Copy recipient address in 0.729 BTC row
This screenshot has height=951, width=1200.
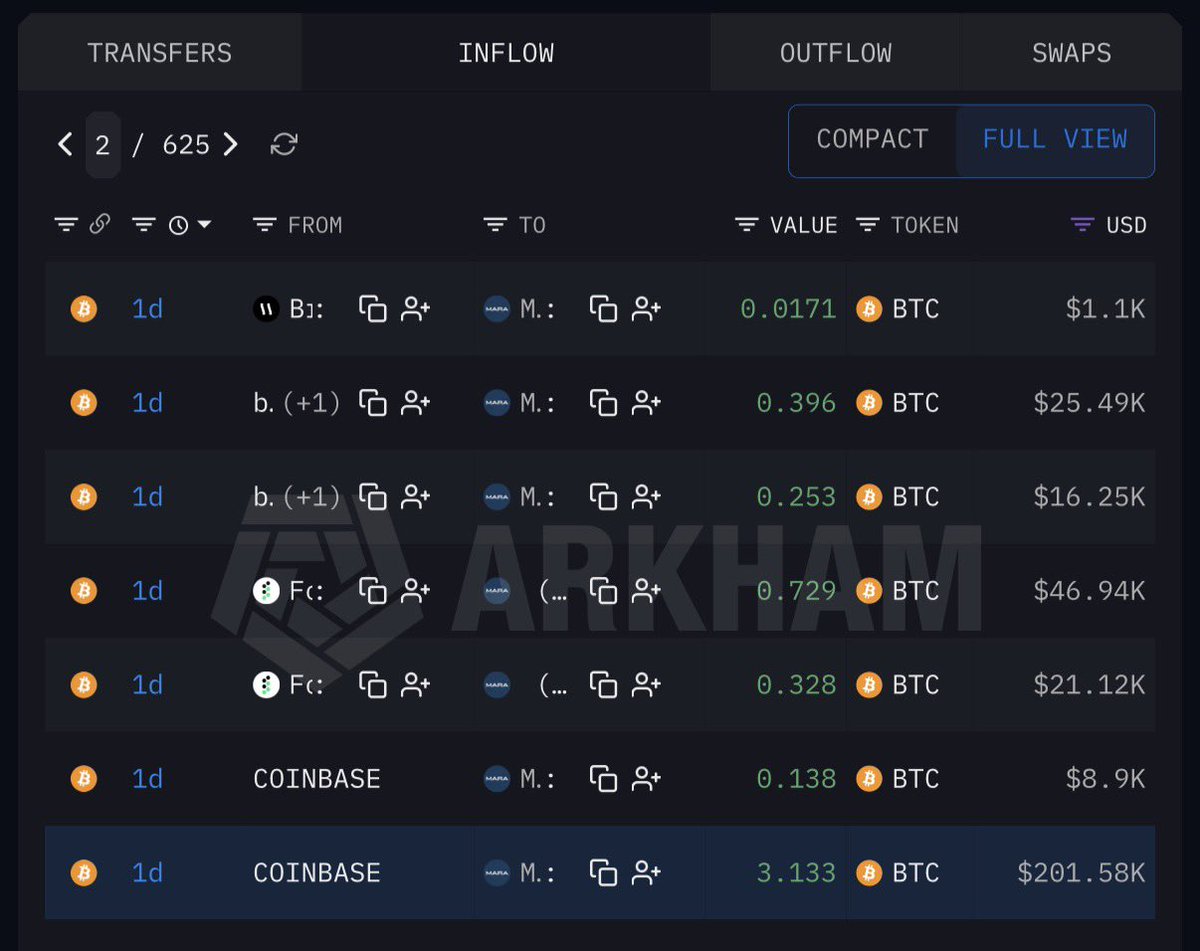coord(604,591)
